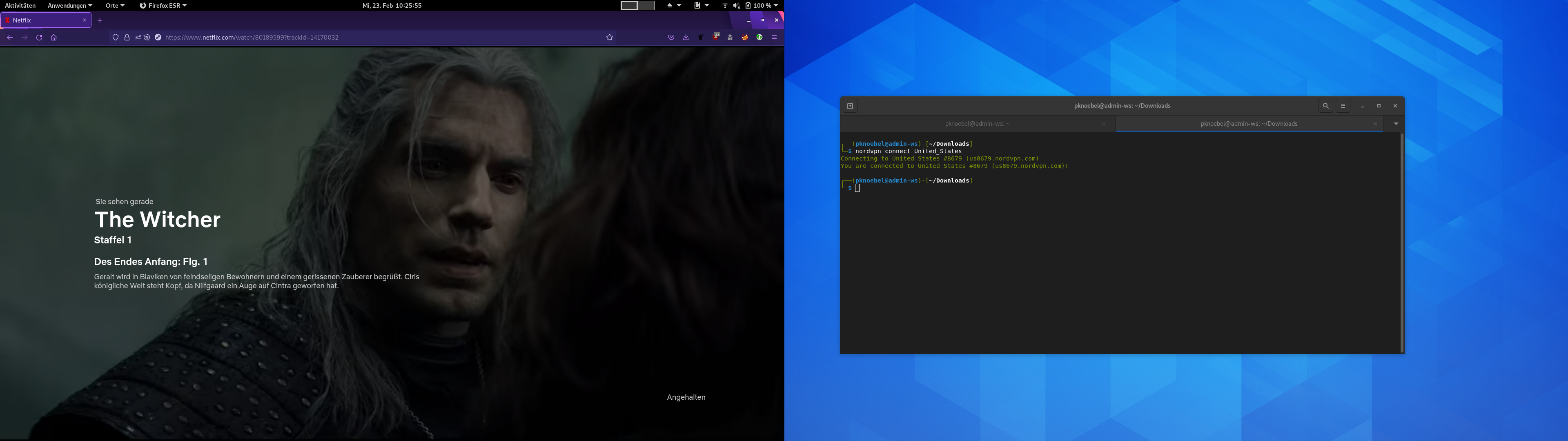Close the ~/Downloads terminal tab

[x=1375, y=124]
